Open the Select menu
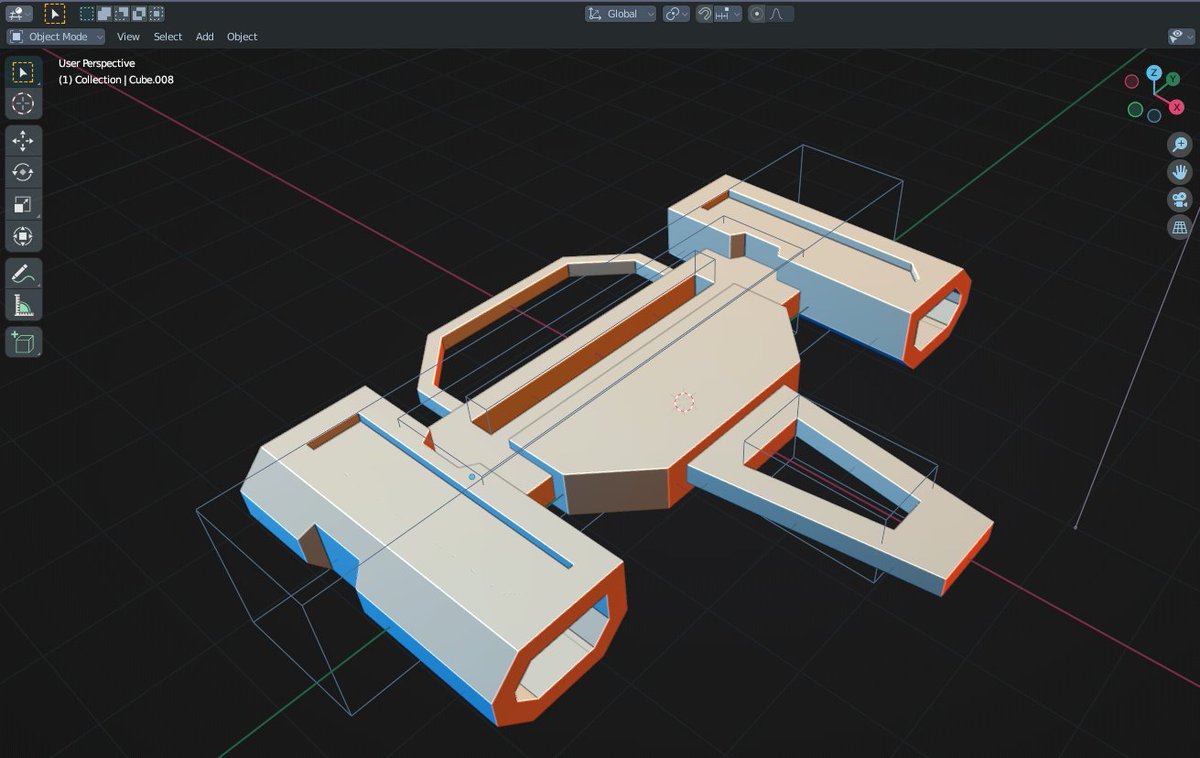Viewport: 1200px width, 758px height. [x=168, y=37]
